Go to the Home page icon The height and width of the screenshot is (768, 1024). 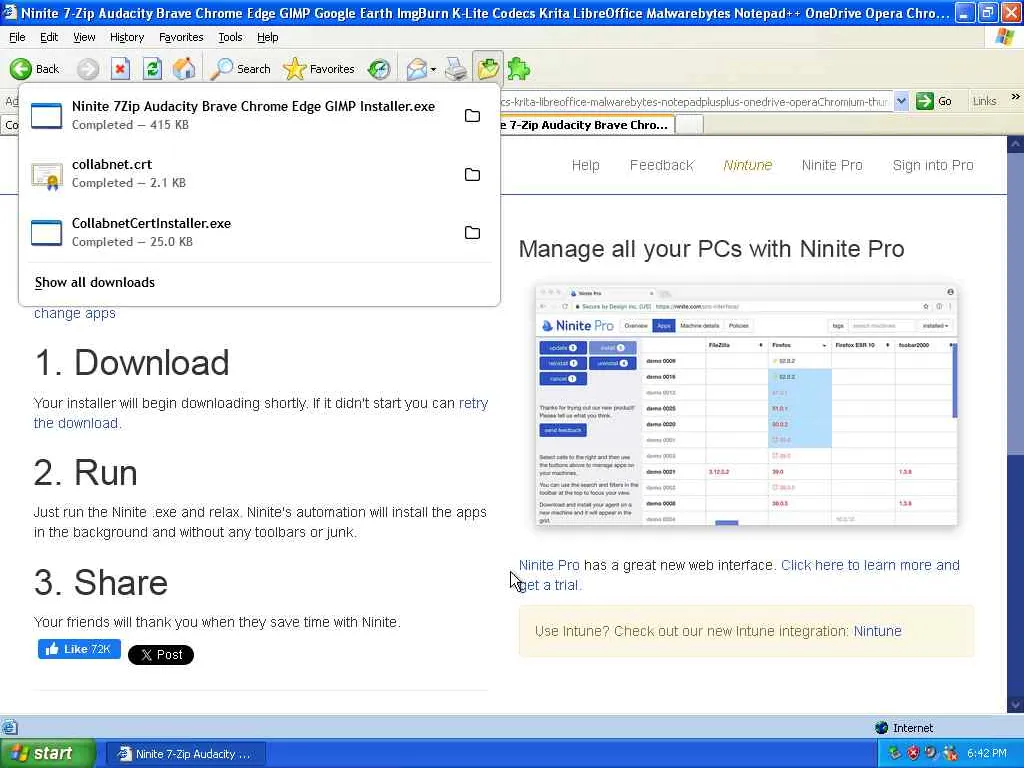coord(184,69)
